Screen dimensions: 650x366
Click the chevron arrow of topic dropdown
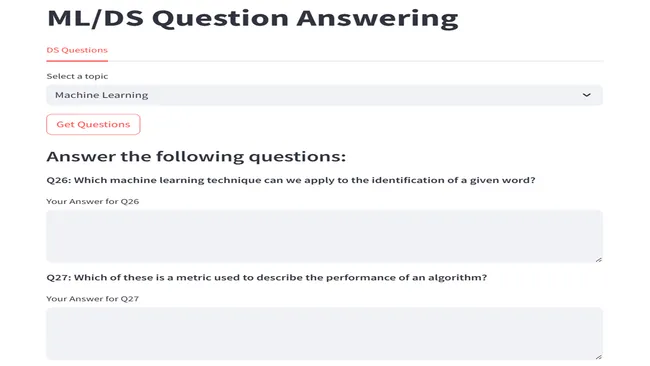[586, 95]
